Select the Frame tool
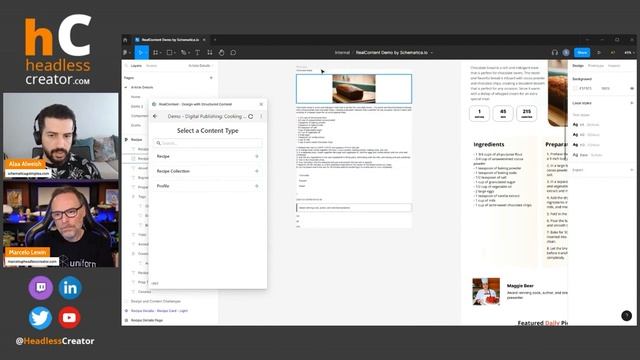640x360 pixels. tap(155, 53)
